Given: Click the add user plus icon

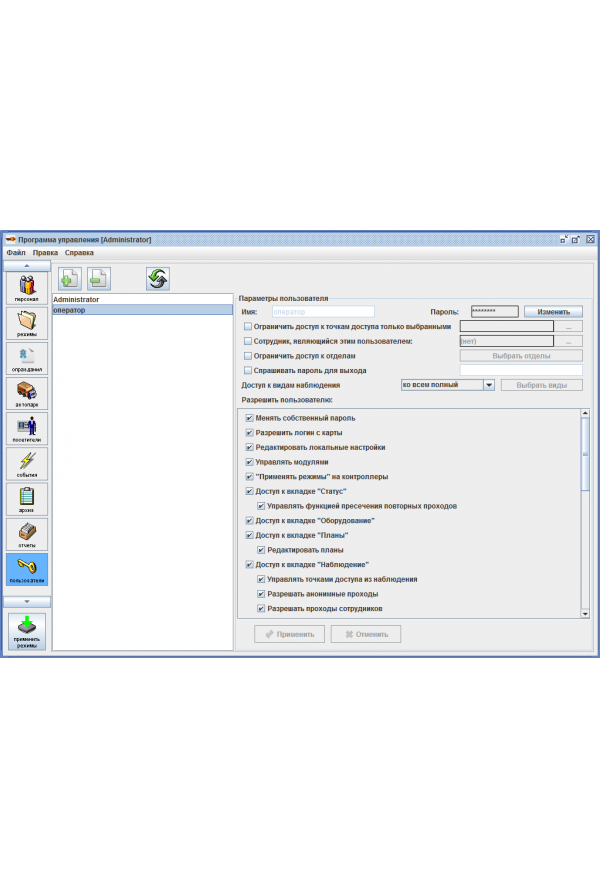Looking at the screenshot, I should click(x=70, y=279).
